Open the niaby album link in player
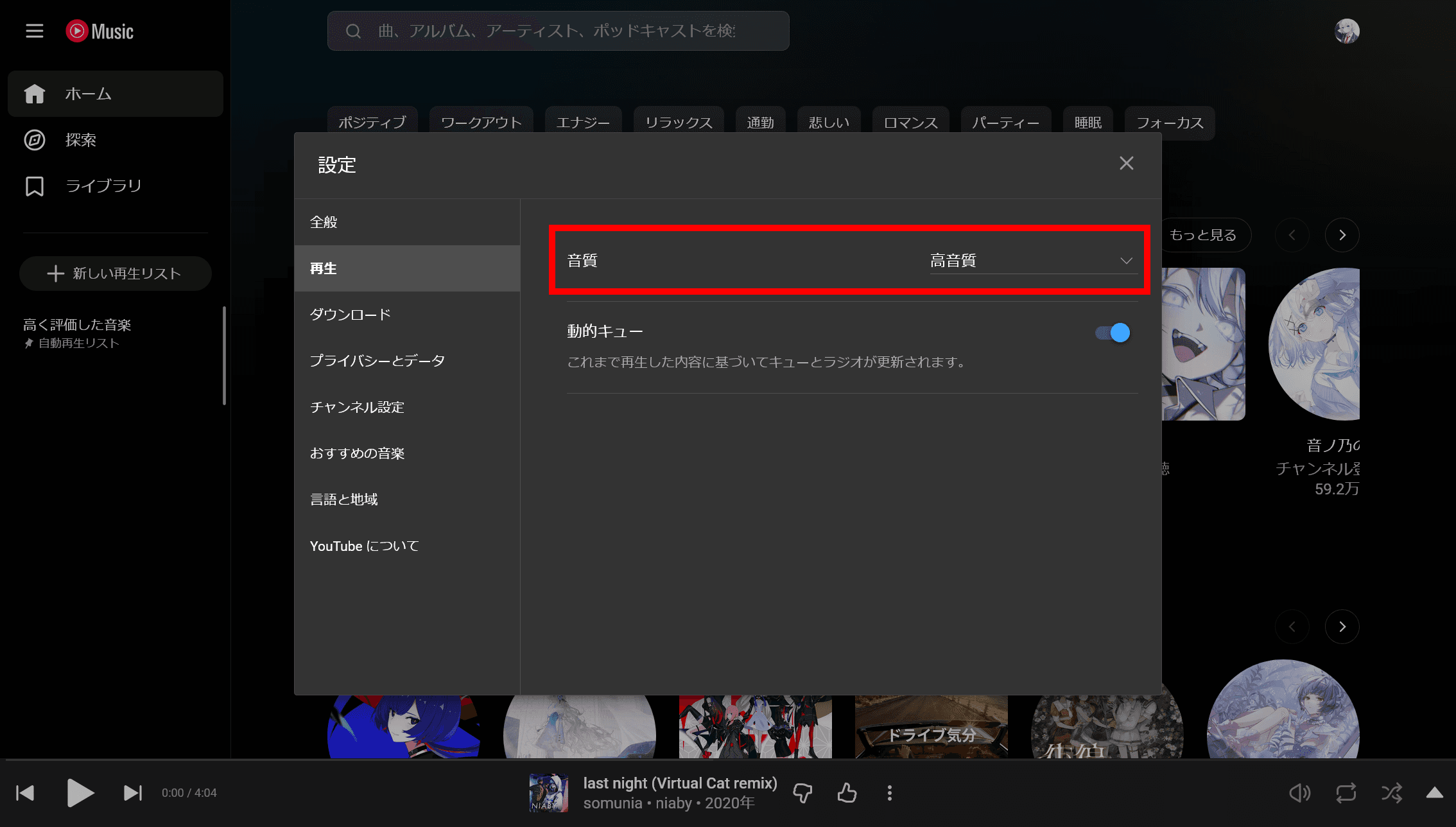This screenshot has height=827, width=1456. [x=673, y=803]
